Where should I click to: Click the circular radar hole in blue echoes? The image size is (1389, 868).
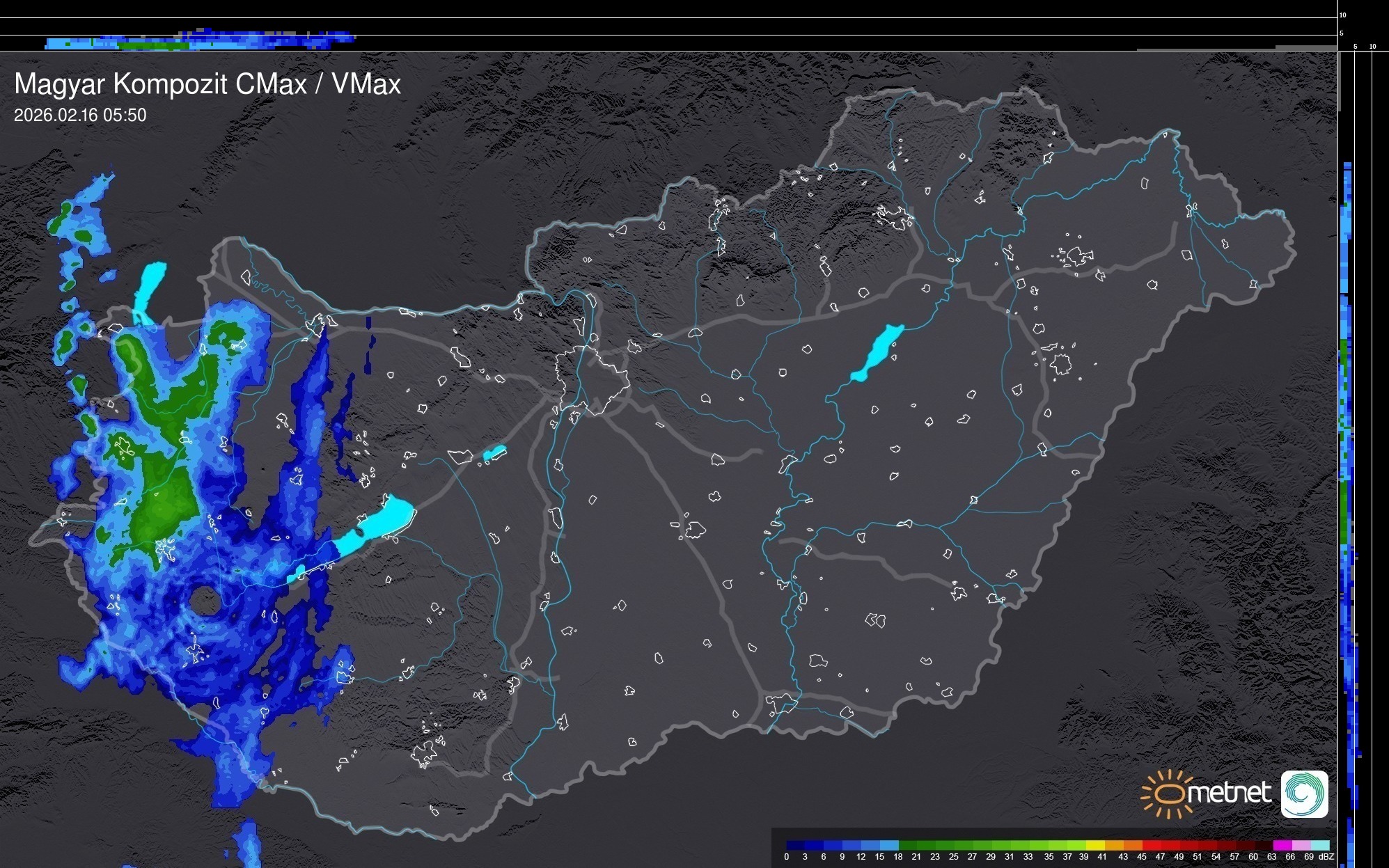pos(204,601)
